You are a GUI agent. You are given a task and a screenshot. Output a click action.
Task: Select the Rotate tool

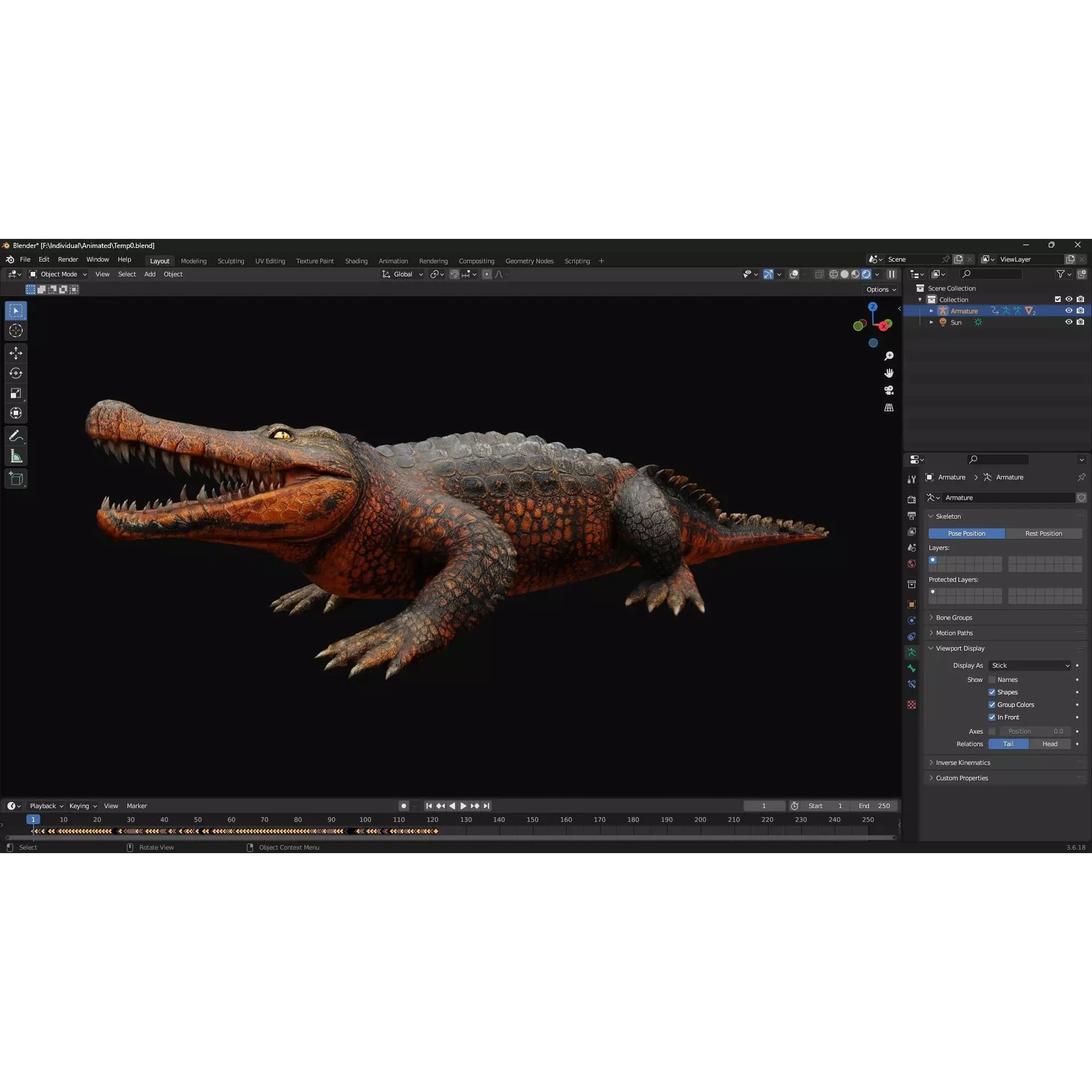(15, 373)
